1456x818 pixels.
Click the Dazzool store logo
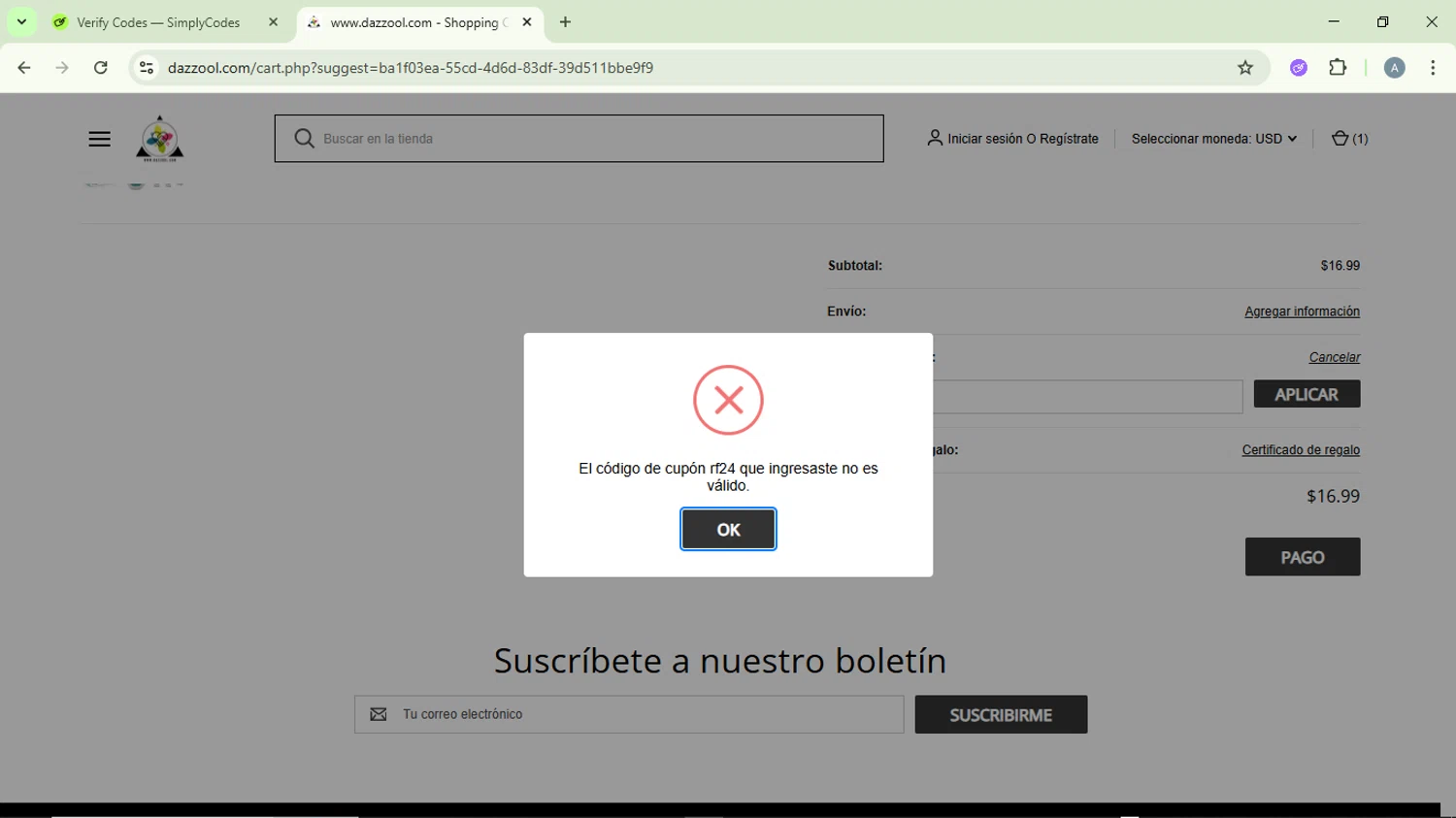(159, 139)
